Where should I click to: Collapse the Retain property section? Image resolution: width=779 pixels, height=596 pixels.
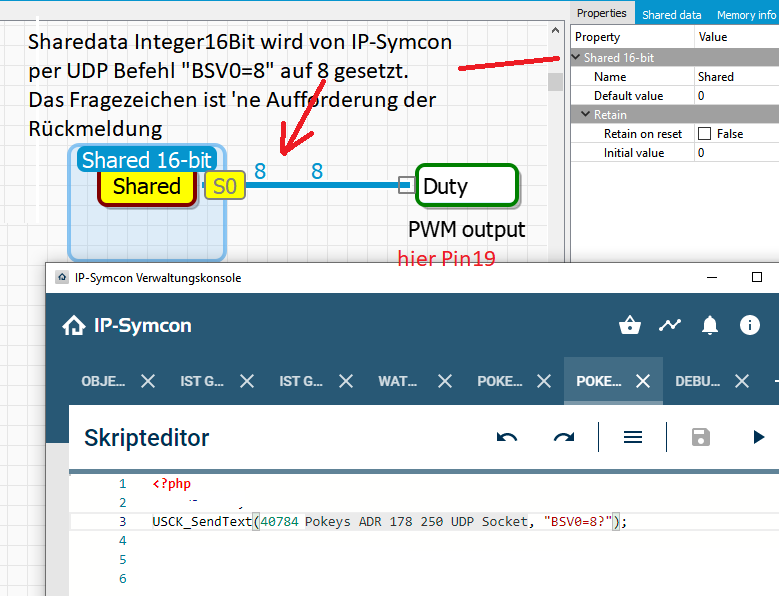(x=586, y=115)
